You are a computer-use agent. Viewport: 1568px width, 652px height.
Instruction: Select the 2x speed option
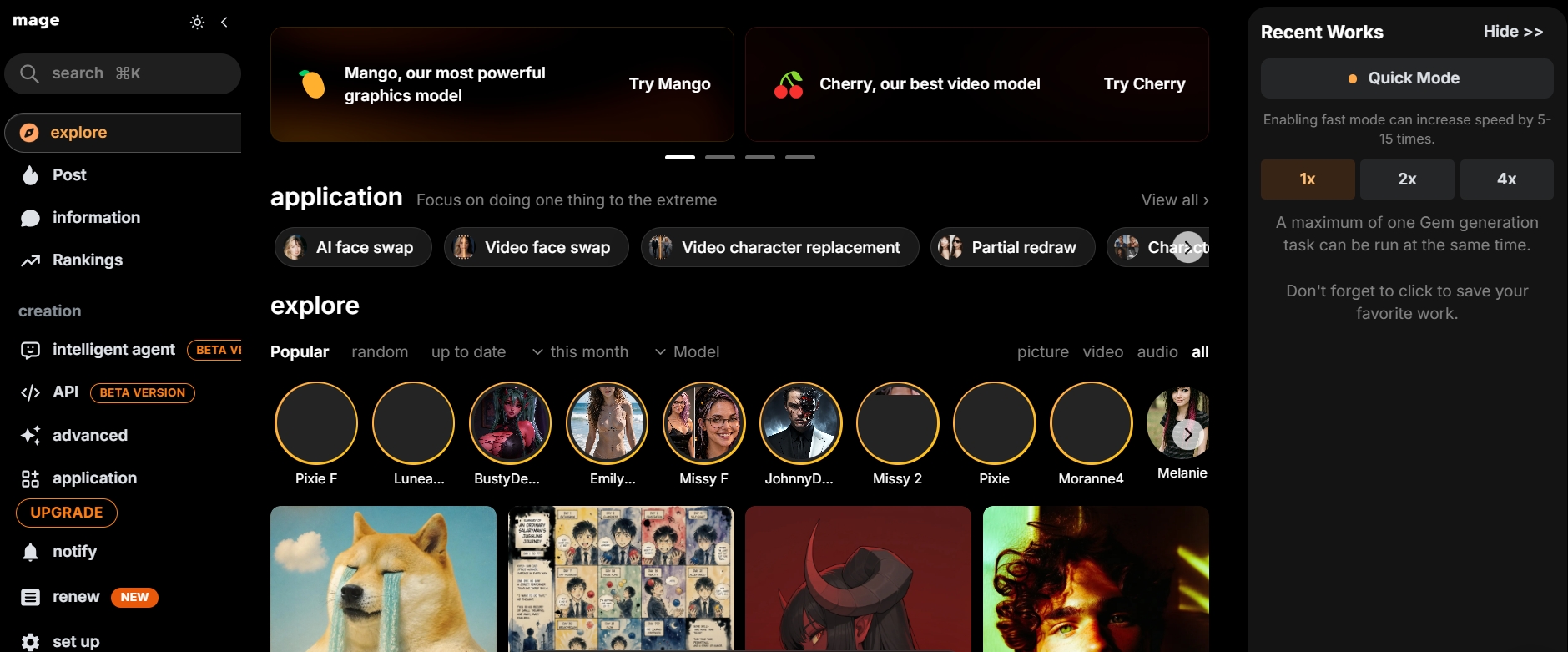tap(1407, 179)
